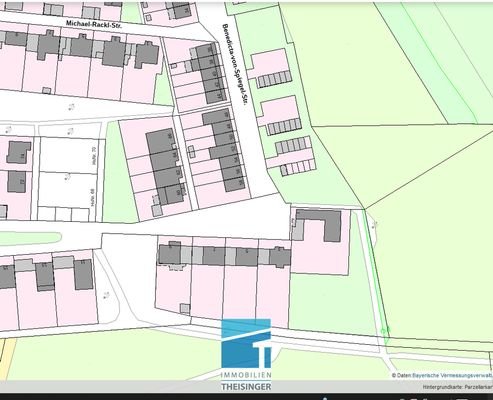Select the large L-shaped building east of junction
The image size is (493, 400).
coord(320,225)
